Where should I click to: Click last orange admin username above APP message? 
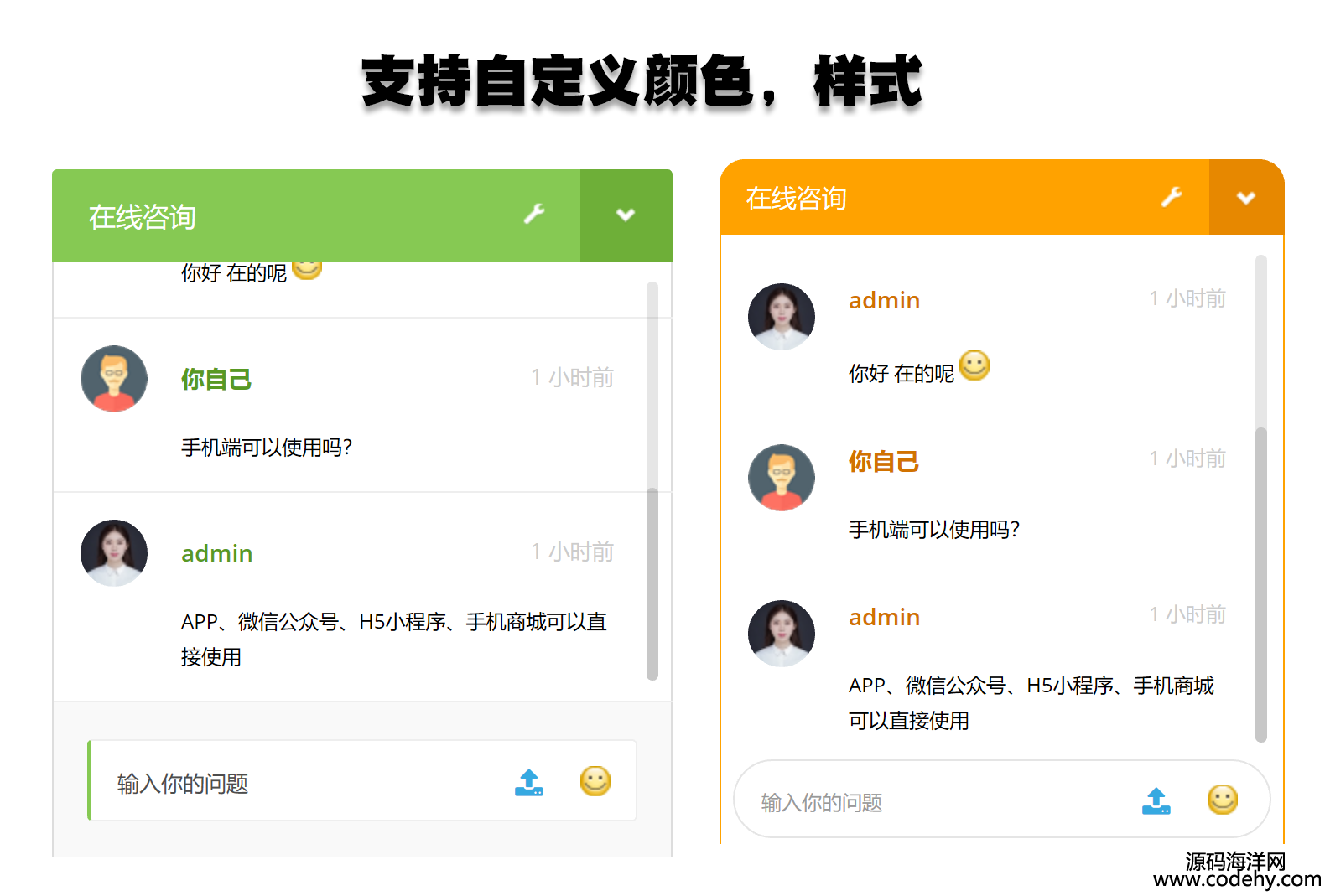pos(885,617)
